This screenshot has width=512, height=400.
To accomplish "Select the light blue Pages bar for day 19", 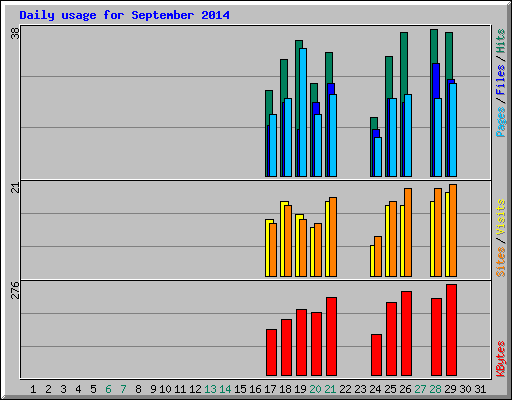I will (x=303, y=112).
